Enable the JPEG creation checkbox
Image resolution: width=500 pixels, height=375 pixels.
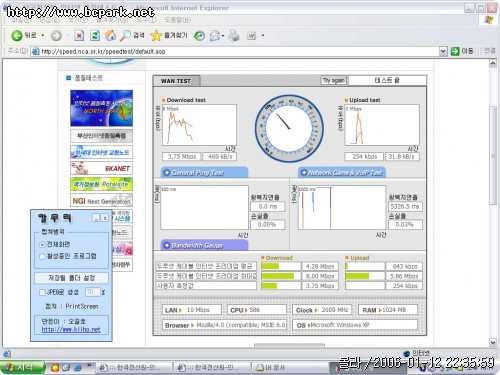click(42, 292)
